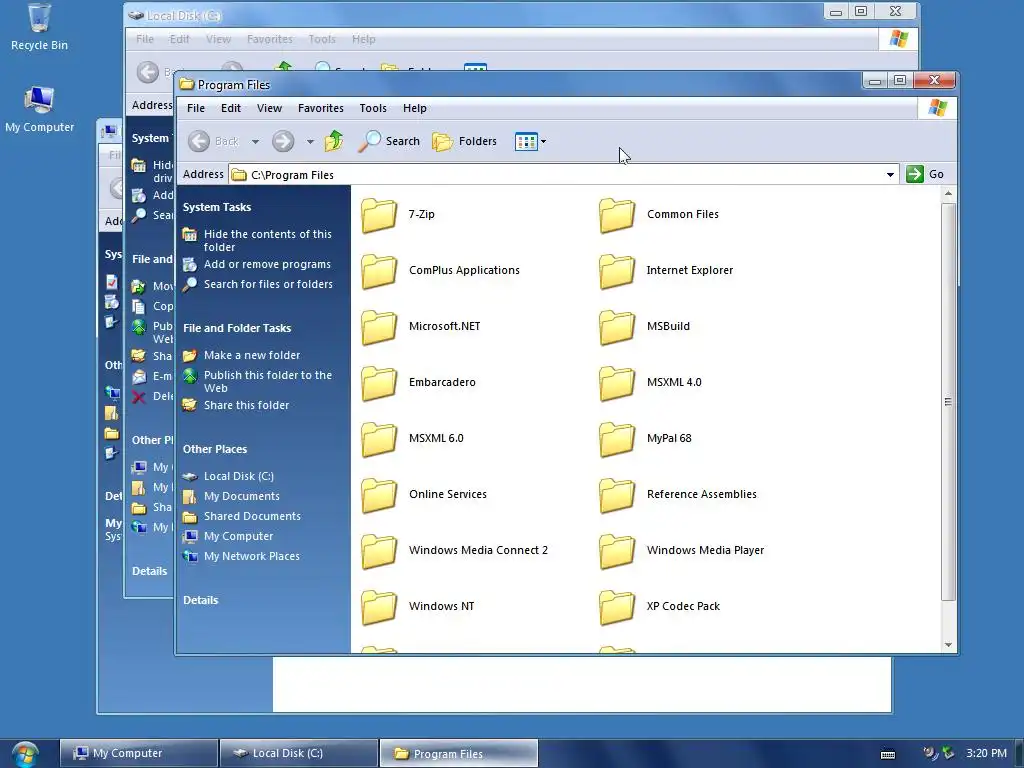Go to My Documents in Other Places
Screen dimensions: 1024x768
242,496
